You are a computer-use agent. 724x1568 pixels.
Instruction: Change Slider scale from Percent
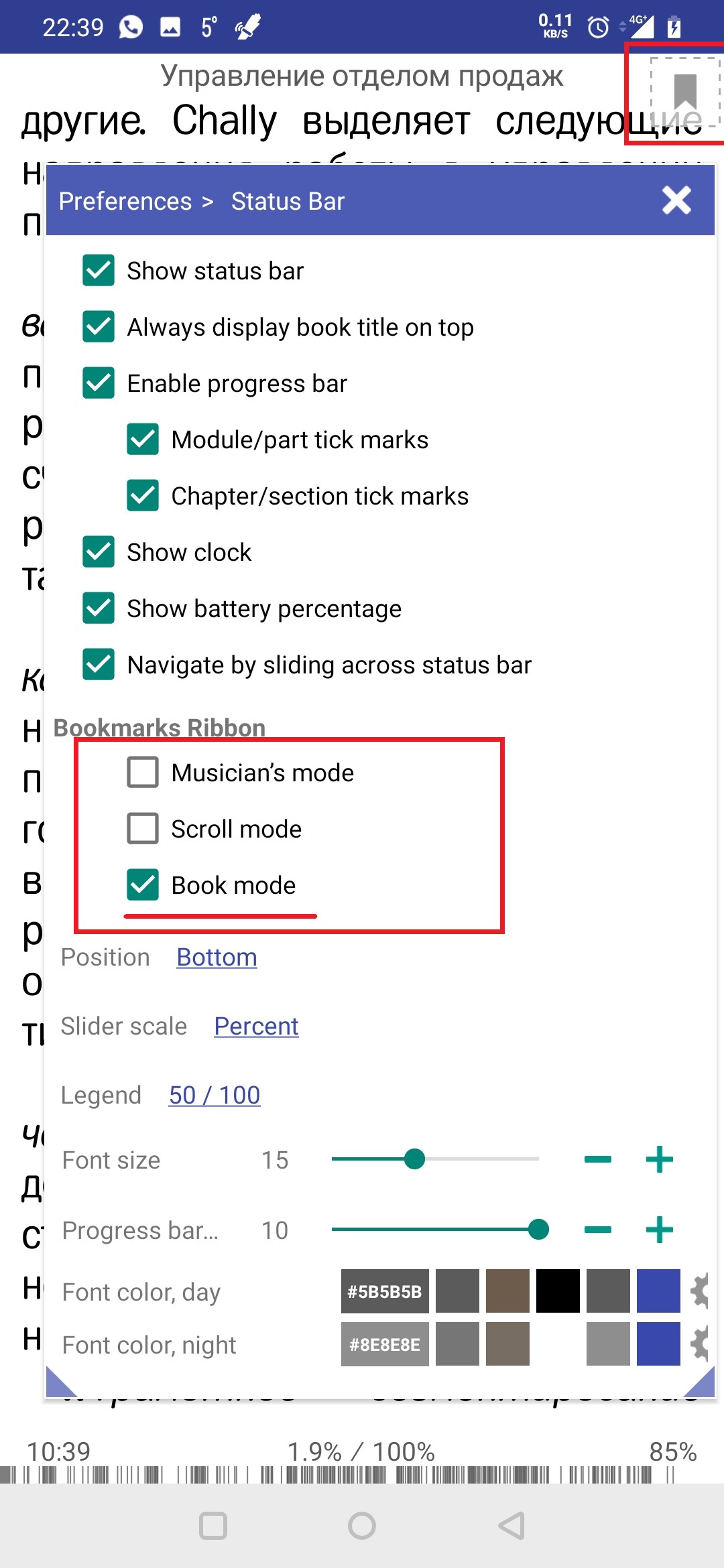tap(256, 1026)
